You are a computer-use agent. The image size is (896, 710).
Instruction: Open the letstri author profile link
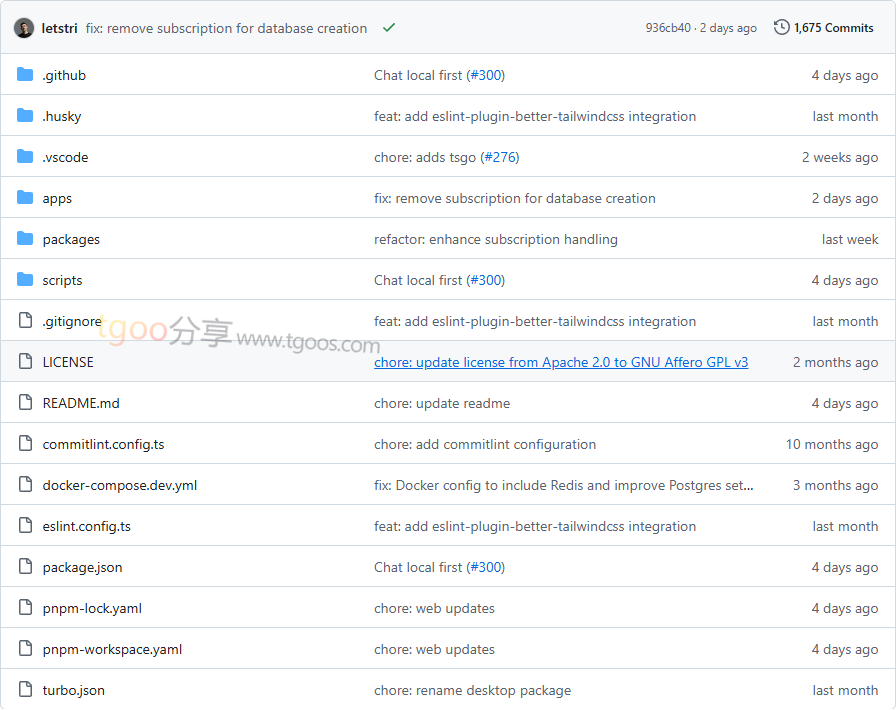pyautogui.click(x=59, y=28)
